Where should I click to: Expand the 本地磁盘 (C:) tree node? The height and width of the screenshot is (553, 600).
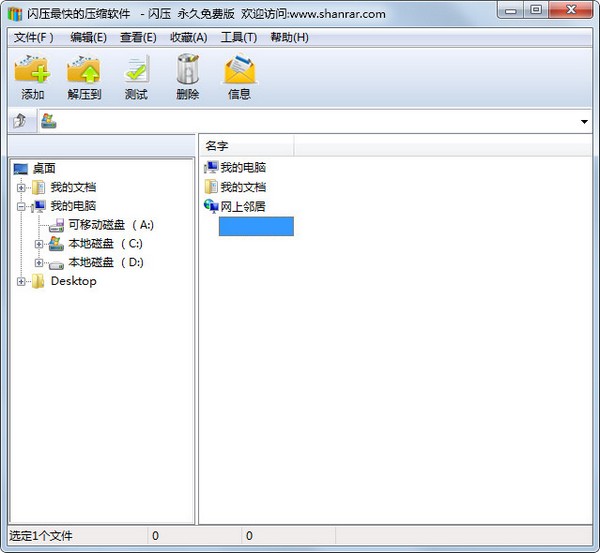click(39, 244)
